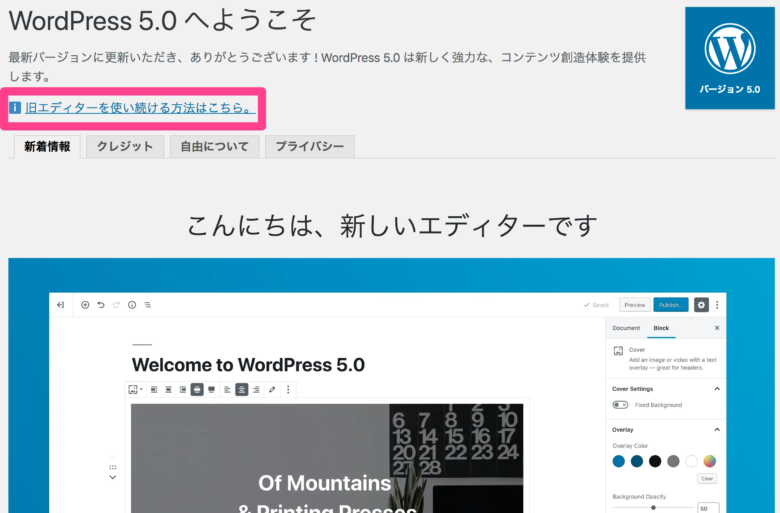This screenshot has width=780, height=513.
Task: Collapse the Overlay panel
Action: (x=717, y=429)
